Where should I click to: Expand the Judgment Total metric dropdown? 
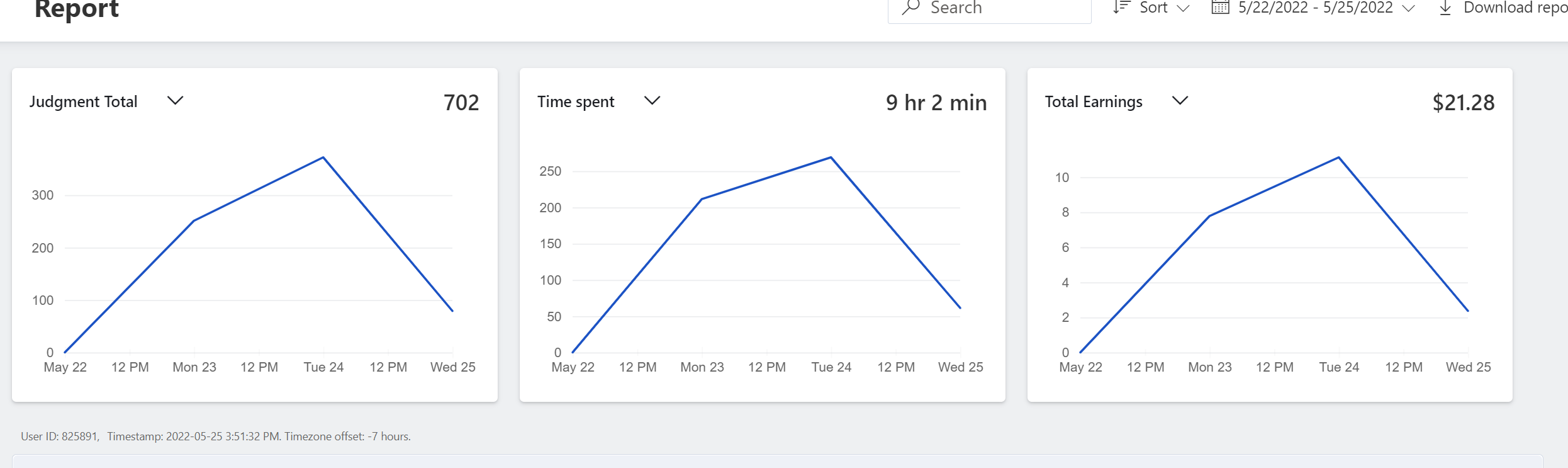click(x=175, y=101)
